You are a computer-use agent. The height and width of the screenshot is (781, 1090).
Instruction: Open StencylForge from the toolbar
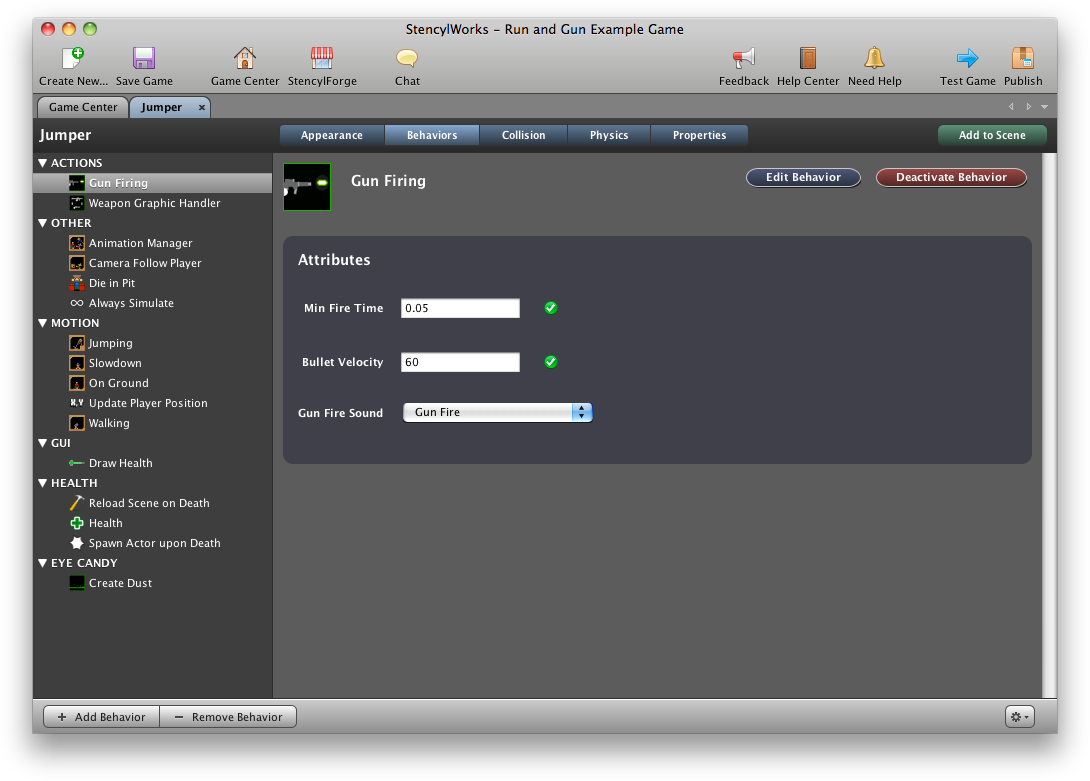pyautogui.click(x=321, y=59)
